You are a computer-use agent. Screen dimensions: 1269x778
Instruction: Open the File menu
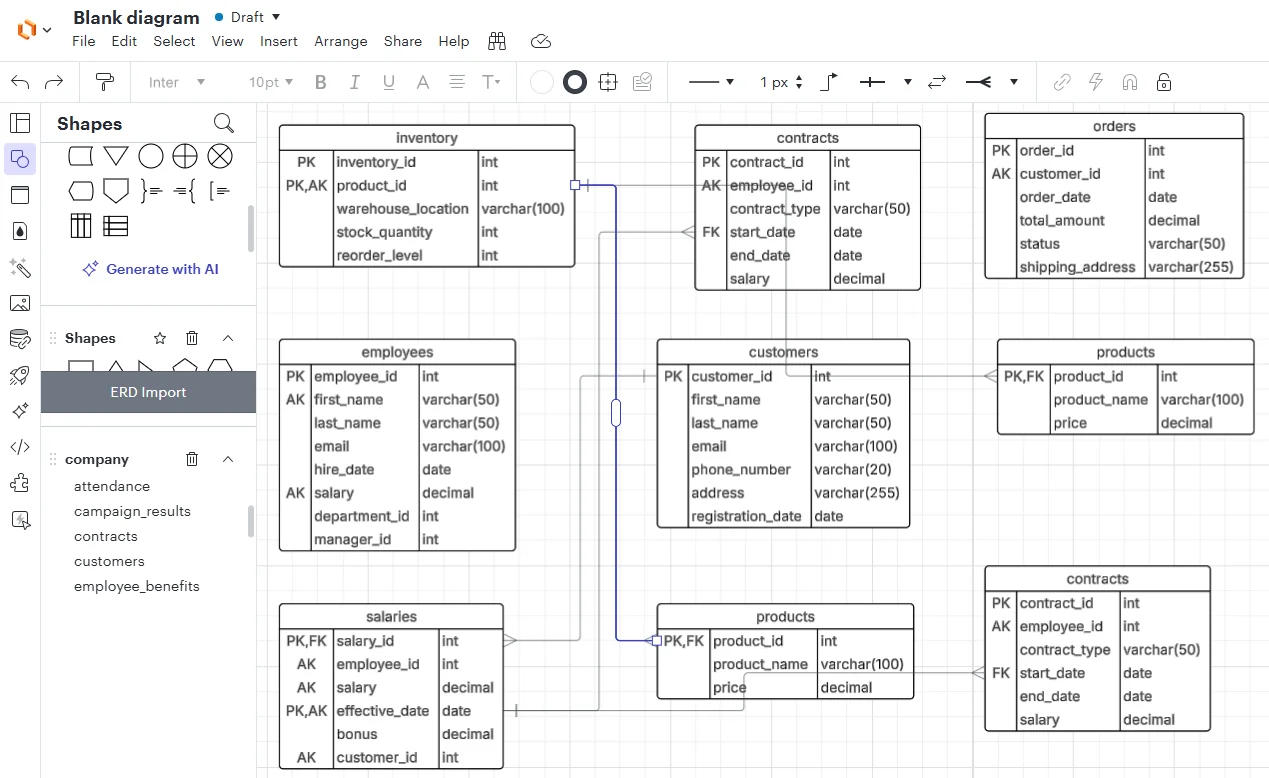click(84, 41)
